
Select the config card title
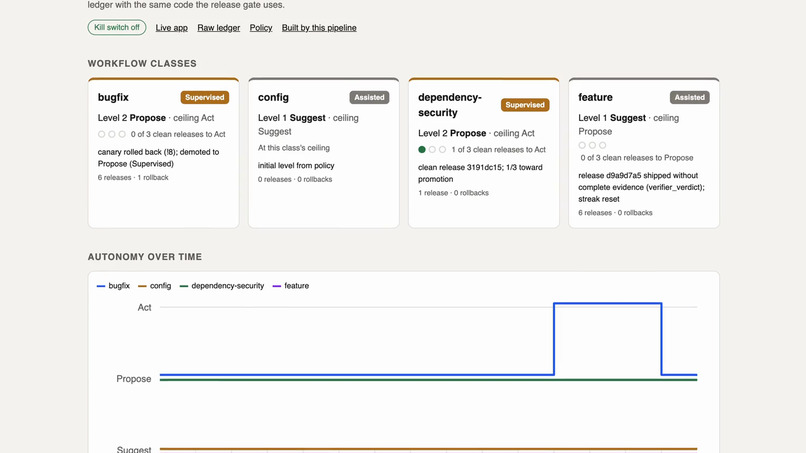coord(273,97)
